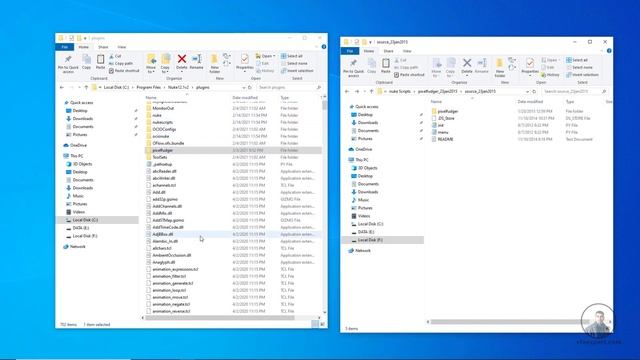This screenshot has width=640, height=360.
Task: Click Pin to Quick access in source_23jan2015 window
Action: coord(353,68)
